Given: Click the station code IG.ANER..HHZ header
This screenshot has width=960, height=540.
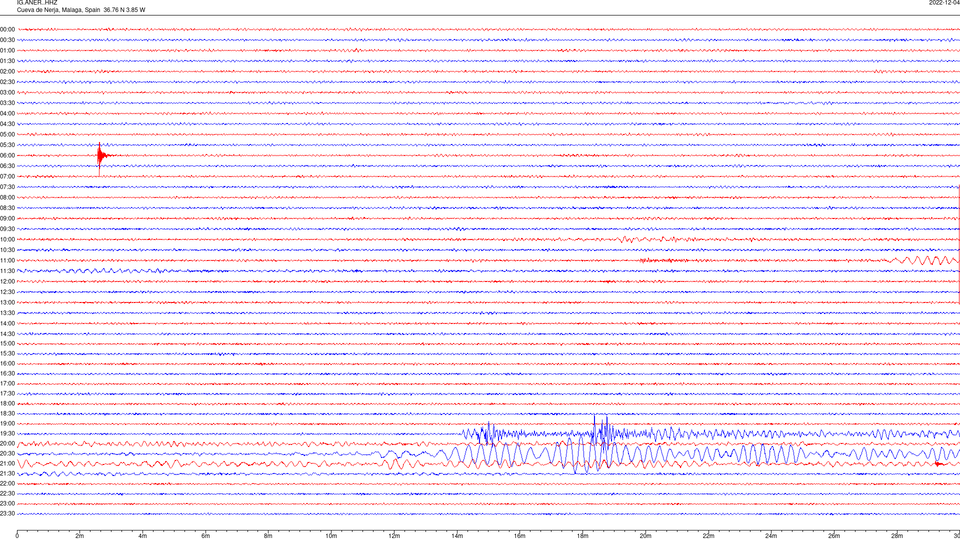Looking at the screenshot, I should 37,2.
